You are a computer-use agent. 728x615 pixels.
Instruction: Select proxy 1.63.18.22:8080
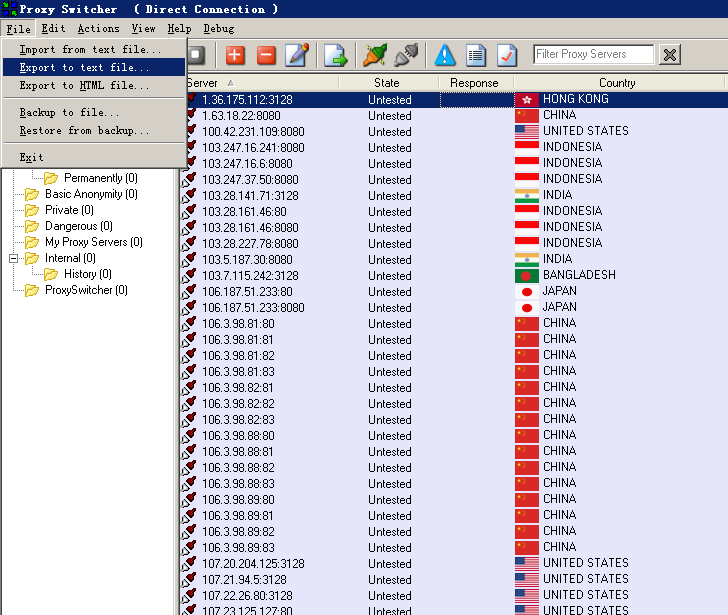(x=241, y=116)
